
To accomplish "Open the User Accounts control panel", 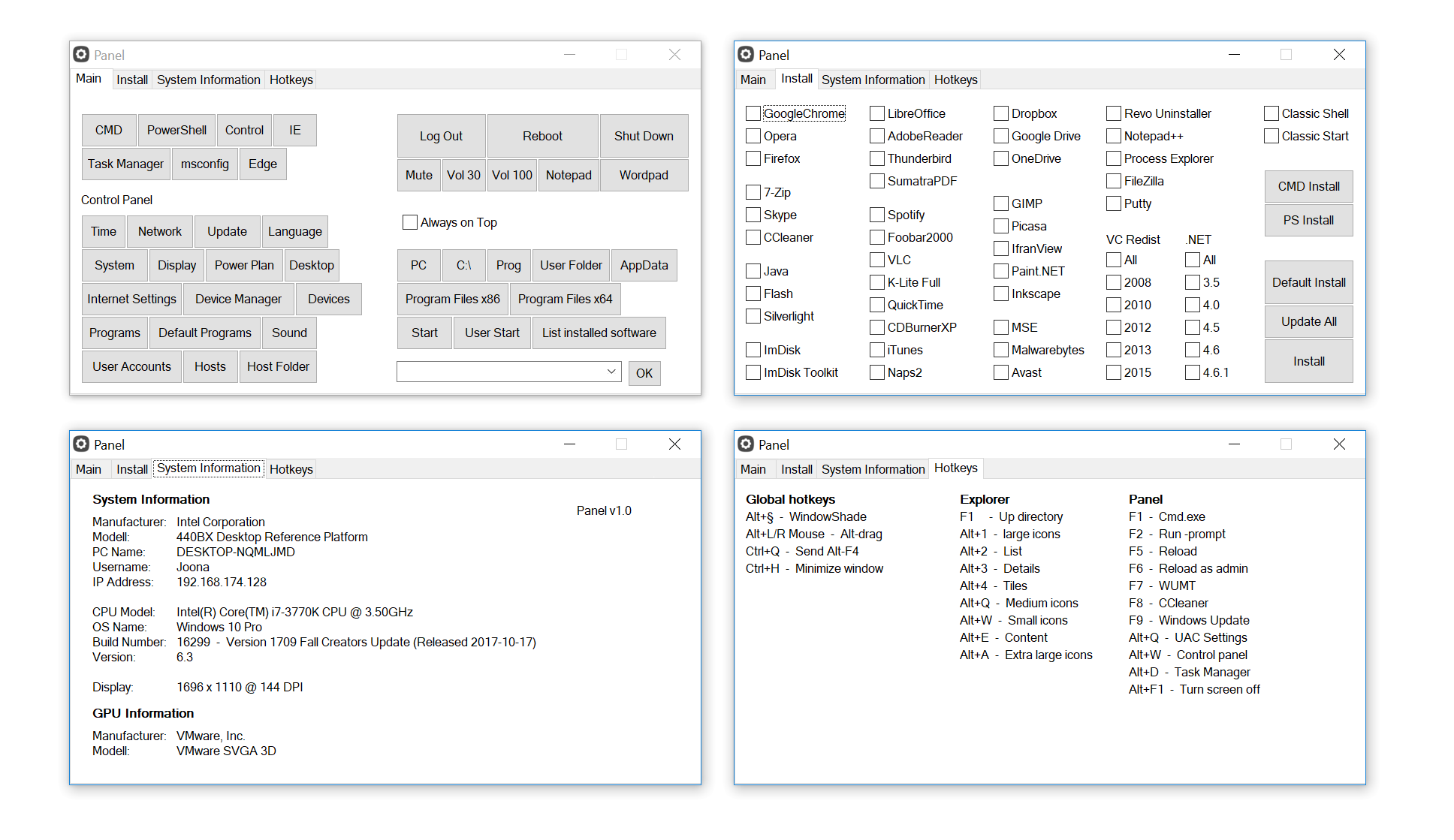I will (x=131, y=366).
